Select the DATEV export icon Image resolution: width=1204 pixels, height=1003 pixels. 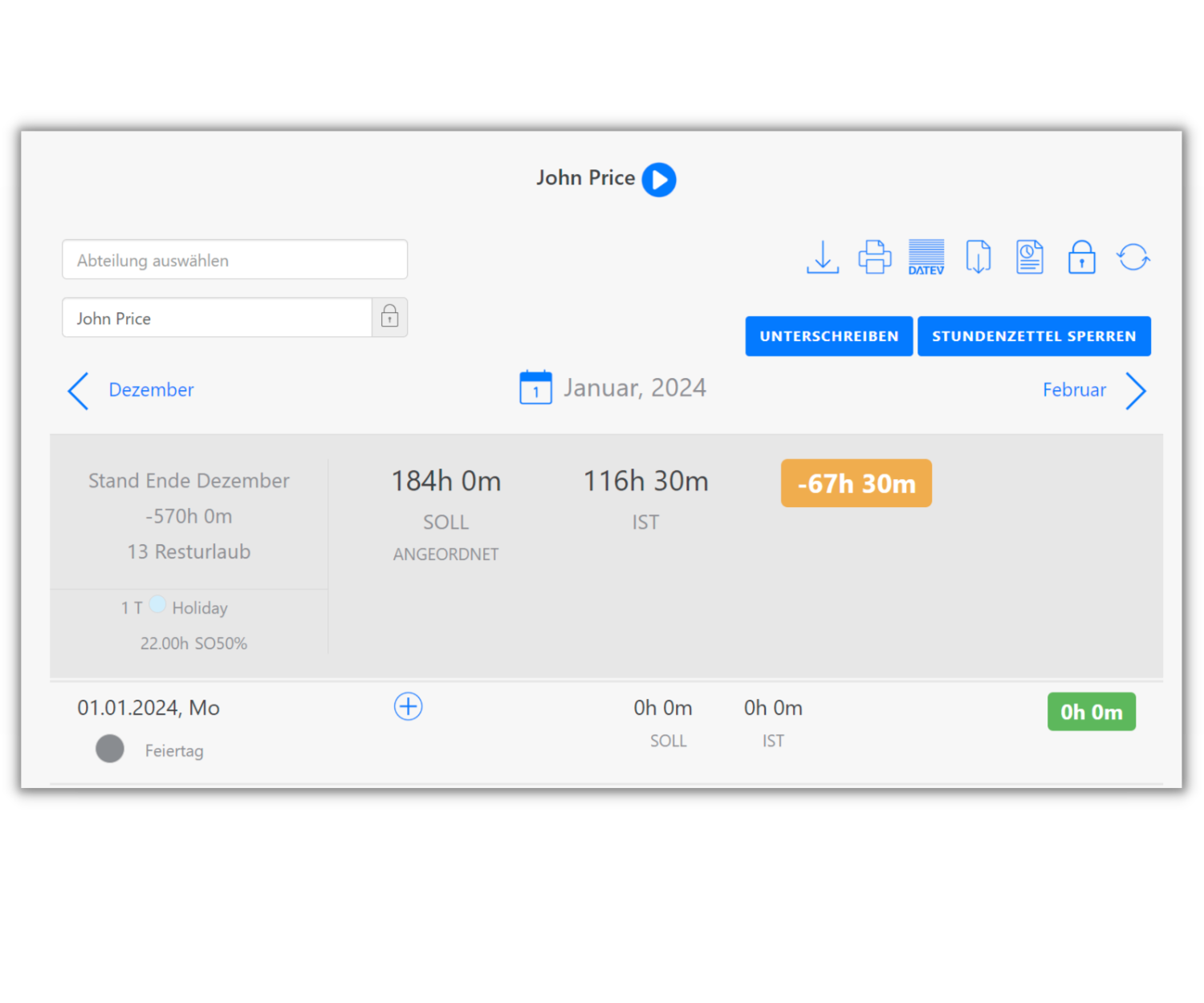[x=925, y=257]
